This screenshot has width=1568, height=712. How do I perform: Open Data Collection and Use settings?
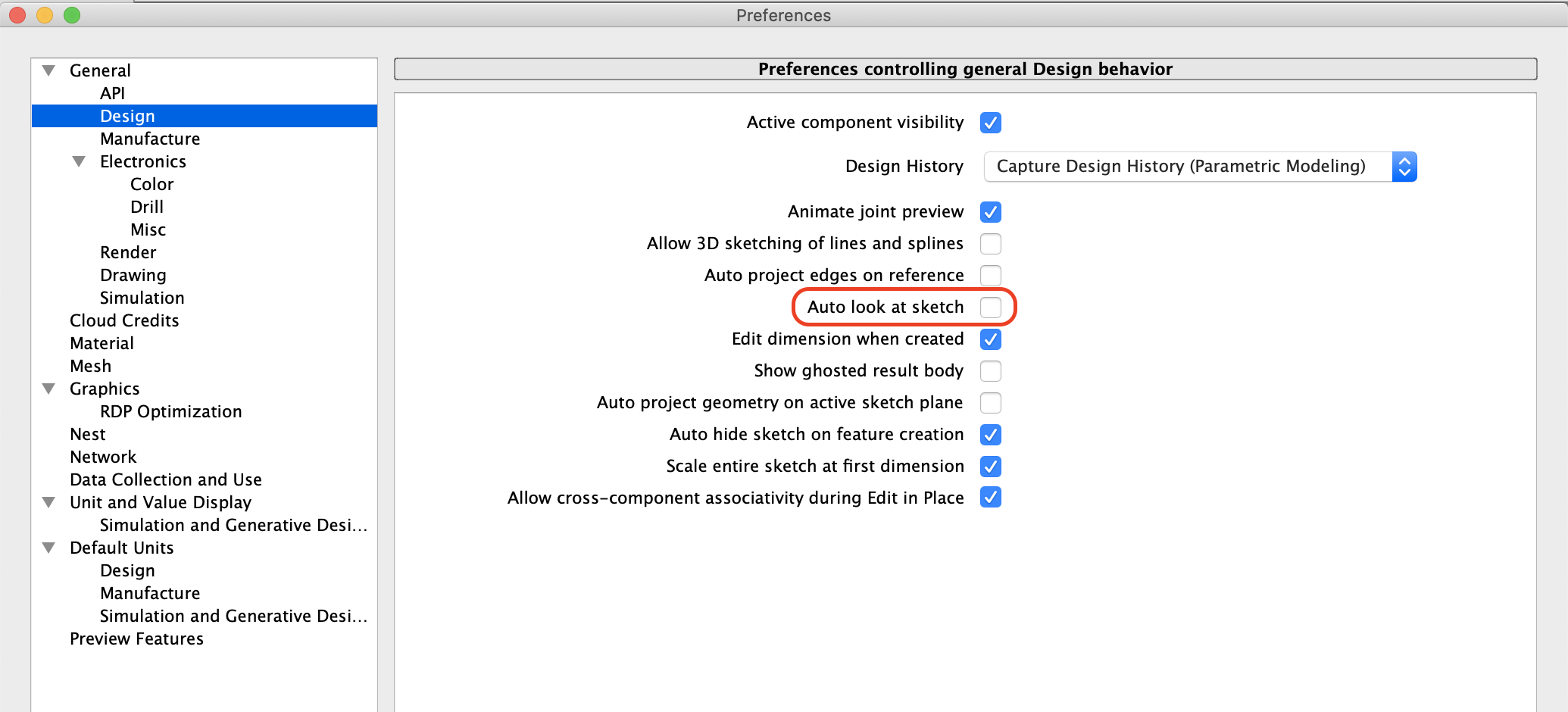165,479
